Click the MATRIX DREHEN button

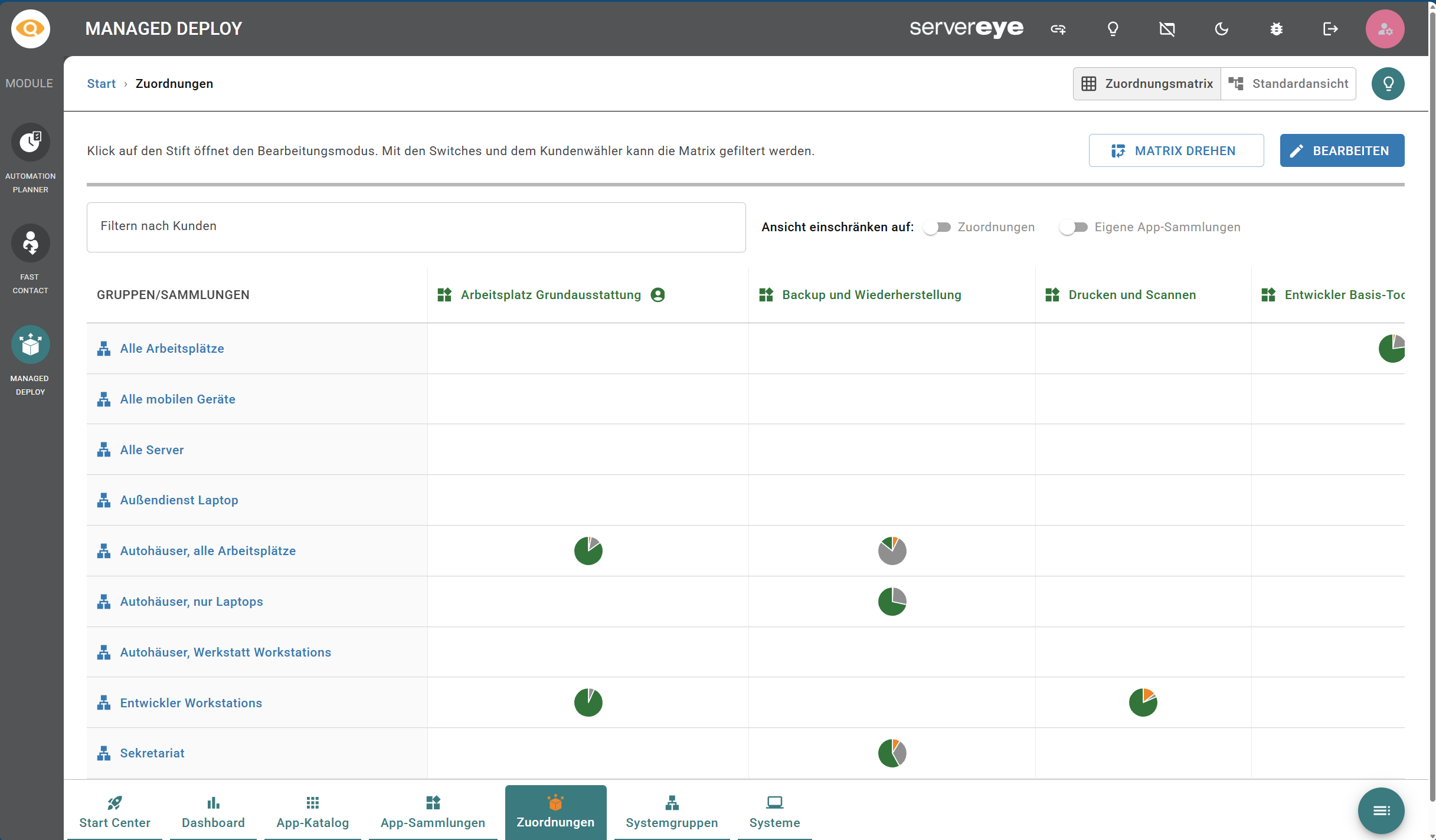point(1176,151)
